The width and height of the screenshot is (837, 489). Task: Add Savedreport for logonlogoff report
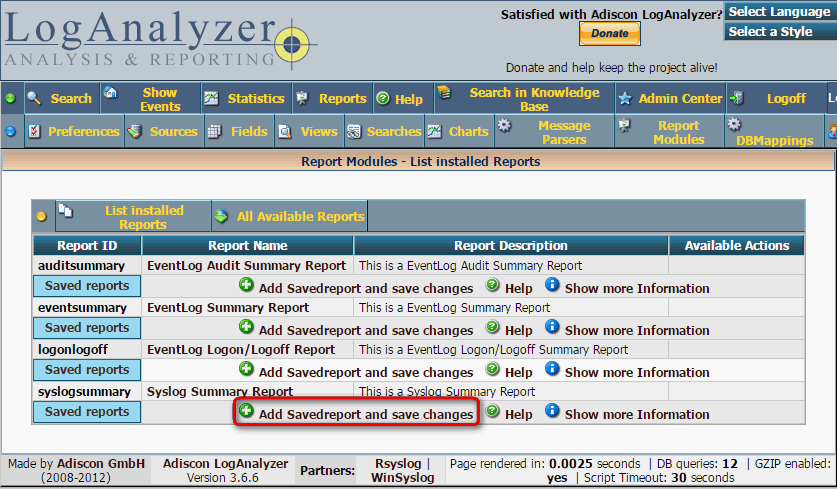pos(366,373)
